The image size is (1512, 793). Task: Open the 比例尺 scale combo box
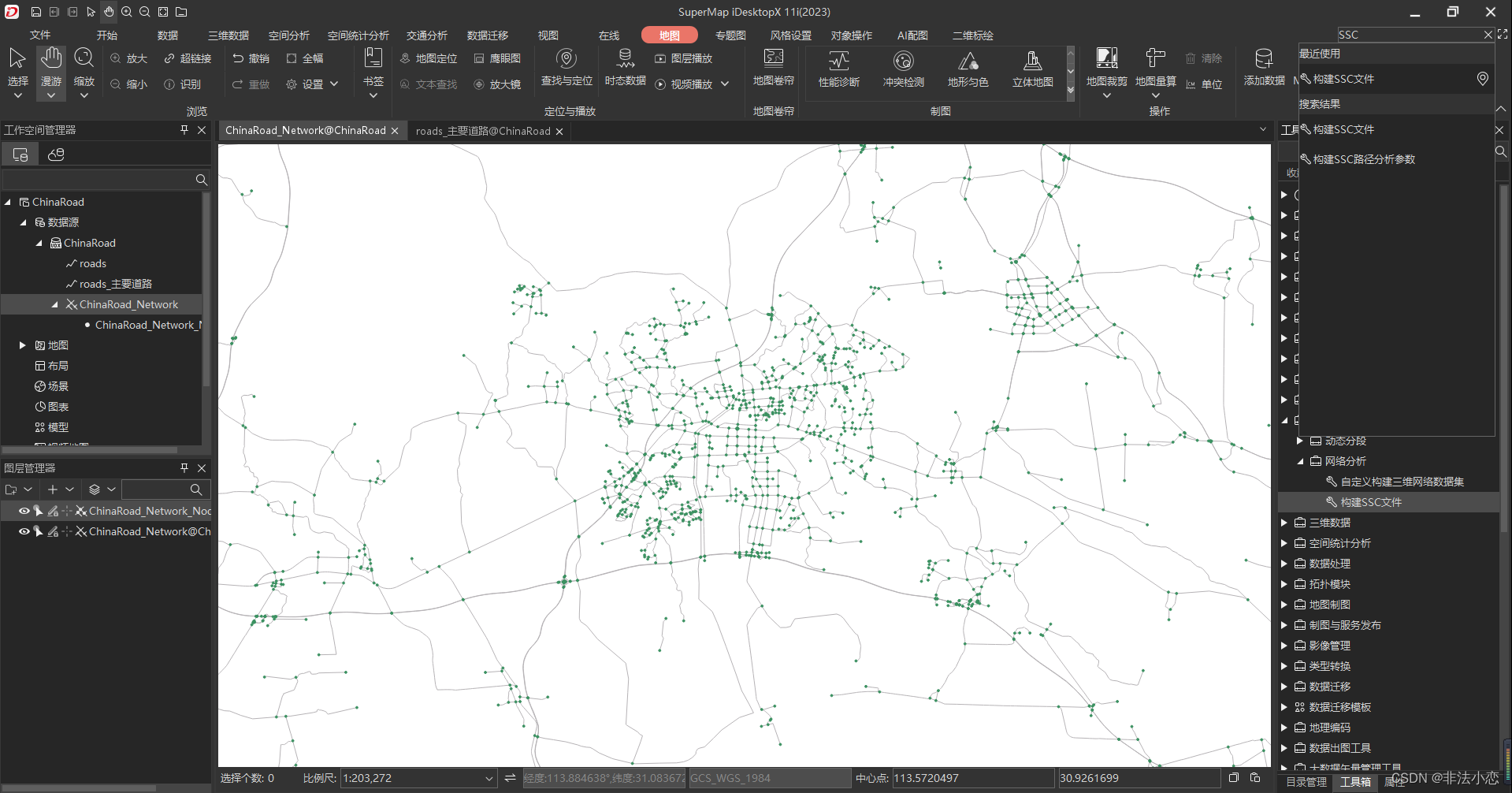[x=418, y=778]
